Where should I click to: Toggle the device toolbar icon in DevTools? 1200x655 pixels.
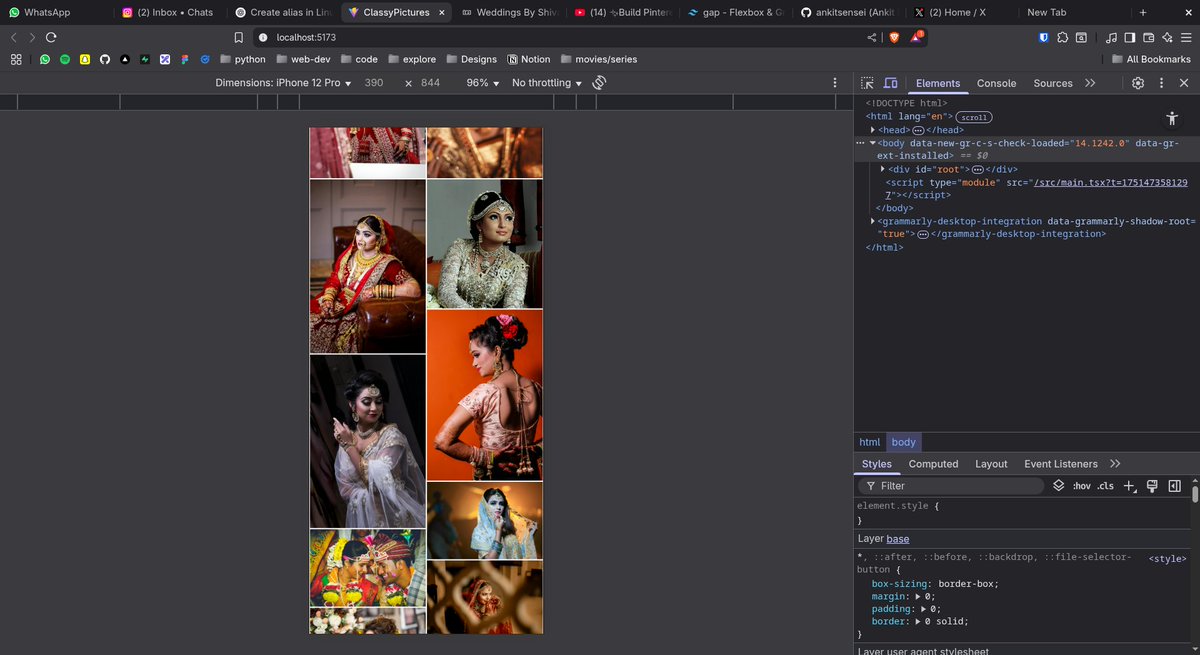tap(891, 83)
